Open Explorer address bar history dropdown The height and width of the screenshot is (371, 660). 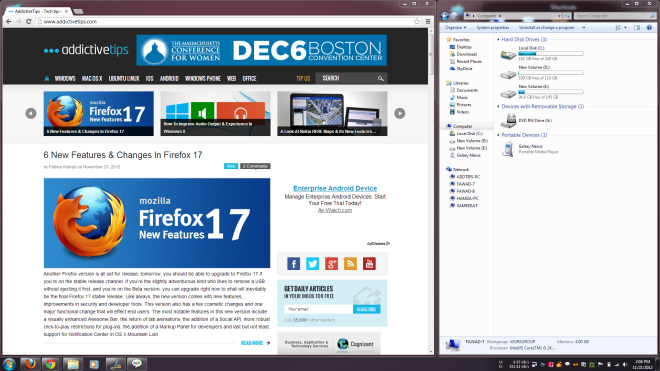point(559,16)
